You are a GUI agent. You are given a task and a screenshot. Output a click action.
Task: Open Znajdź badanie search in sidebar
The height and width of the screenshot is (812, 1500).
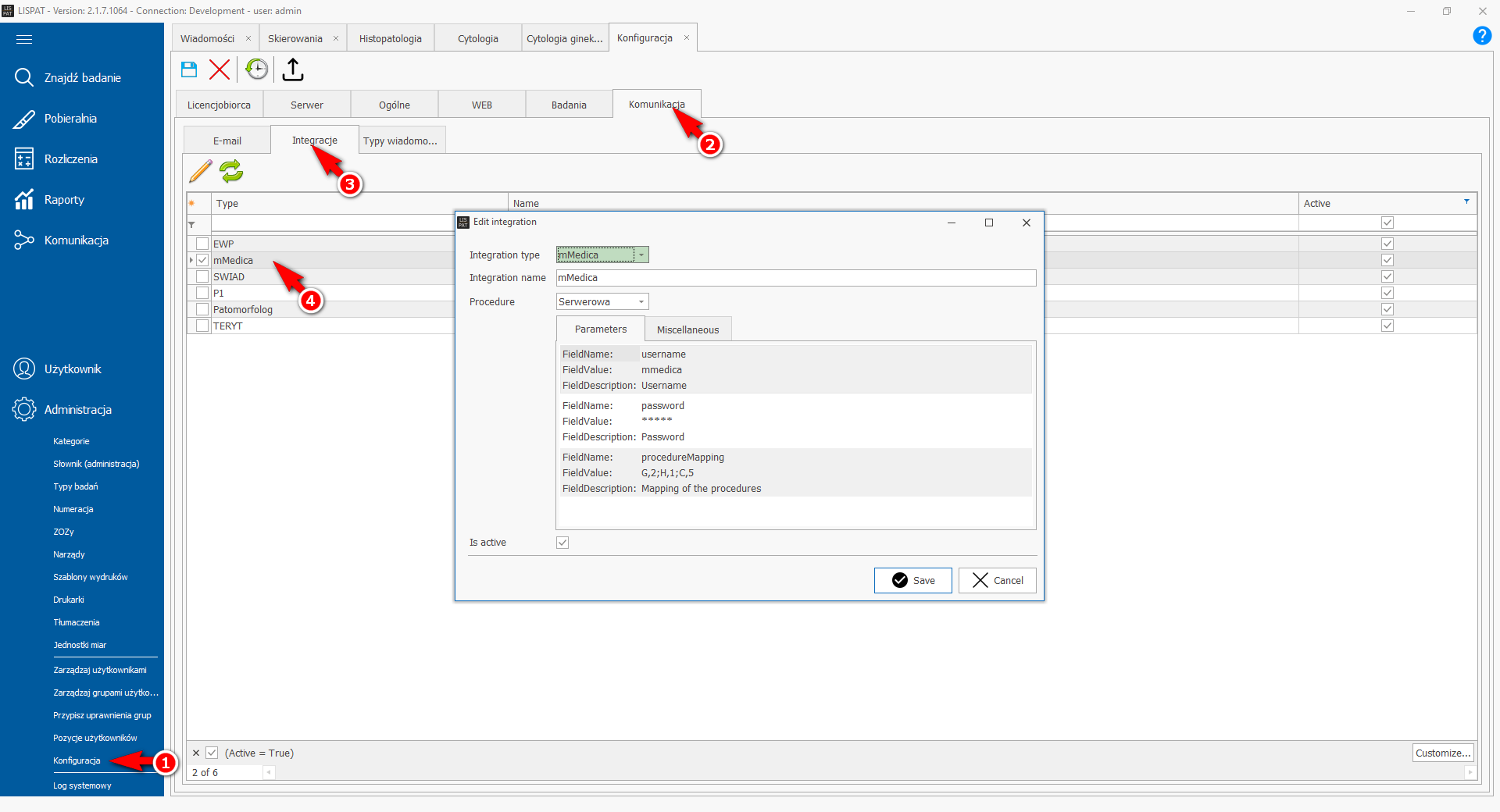[x=82, y=78]
